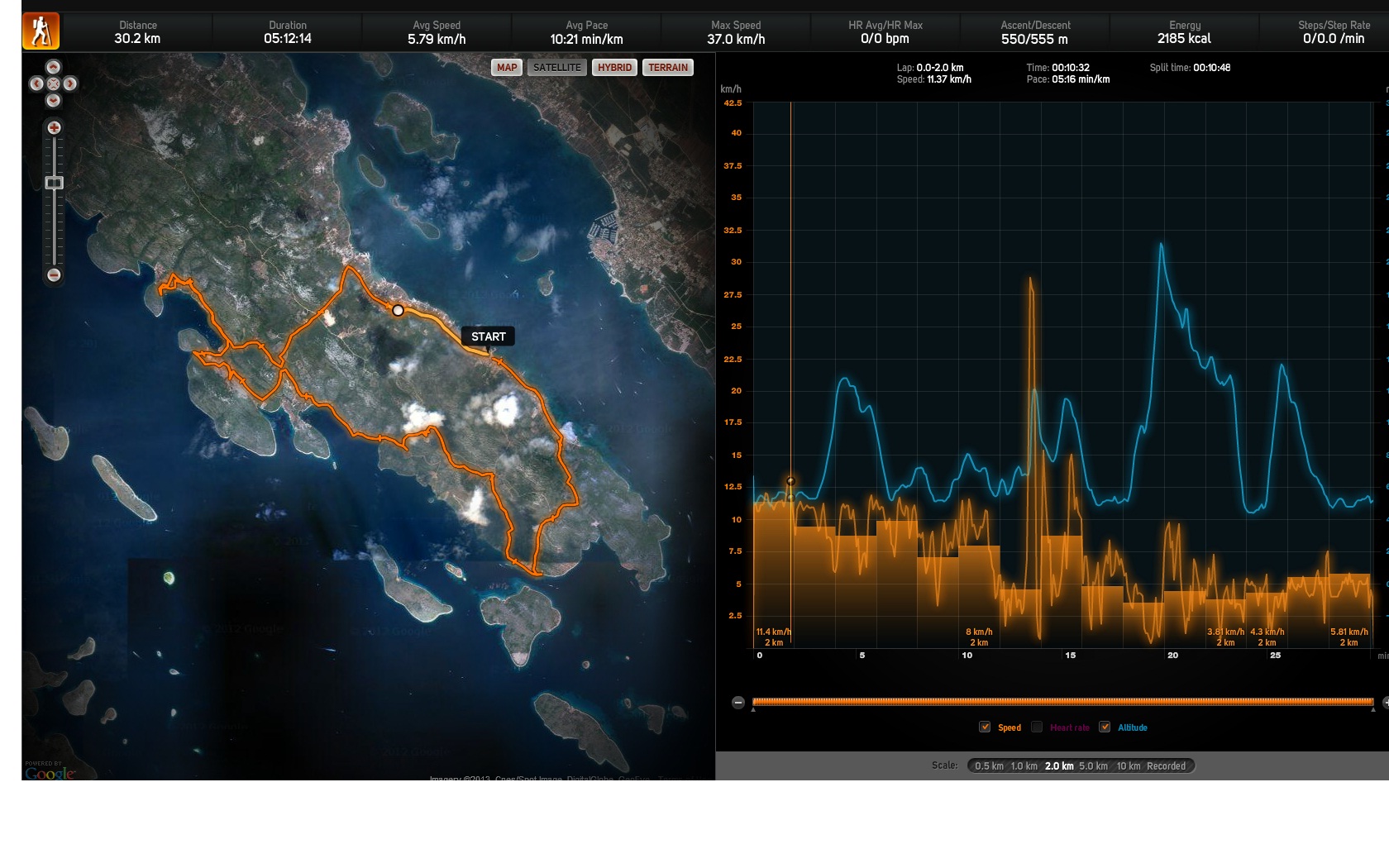Click Max Speed 37.0 km/h value
The height and width of the screenshot is (868, 1389).
(736, 39)
